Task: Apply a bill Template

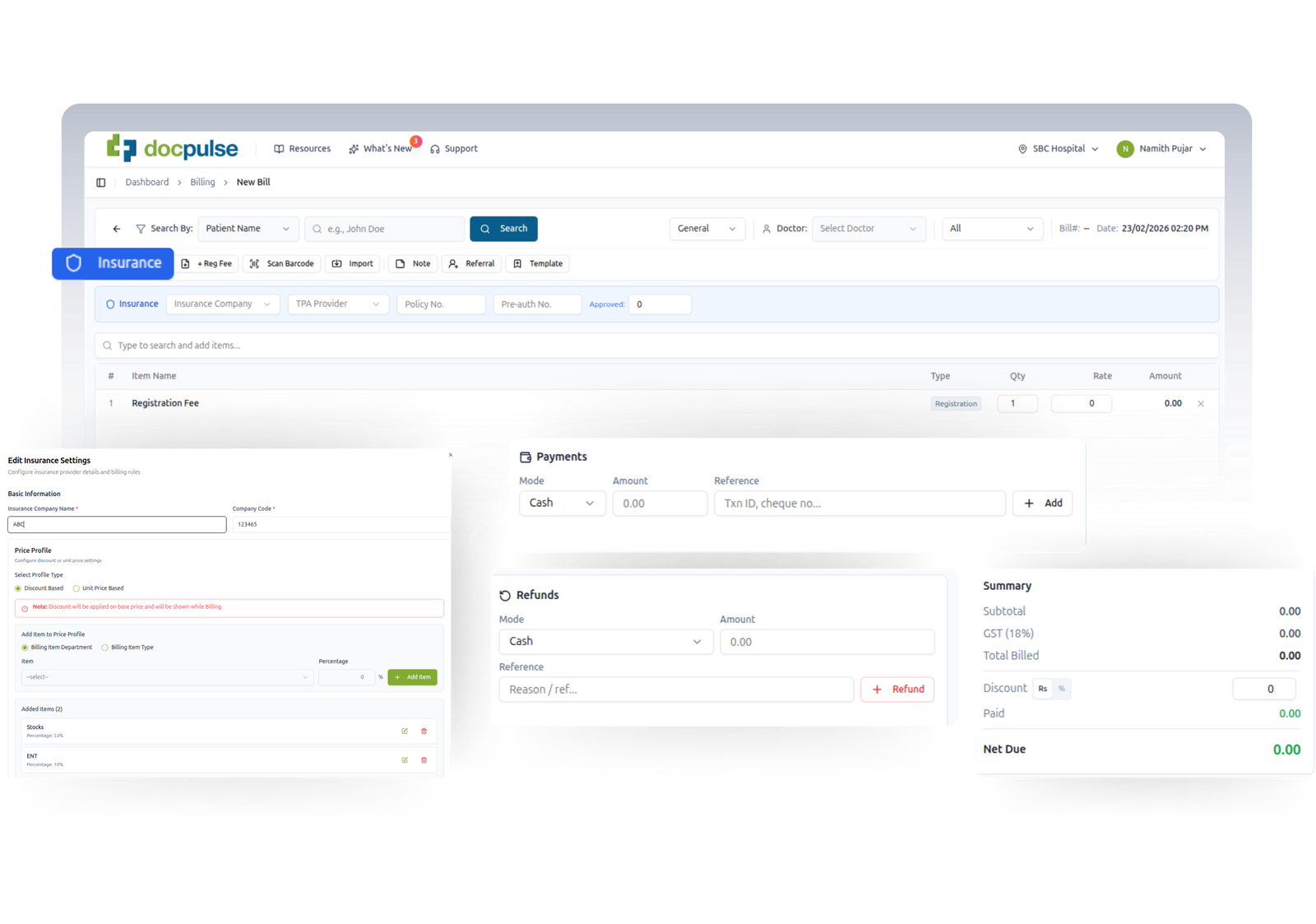Action: [537, 263]
